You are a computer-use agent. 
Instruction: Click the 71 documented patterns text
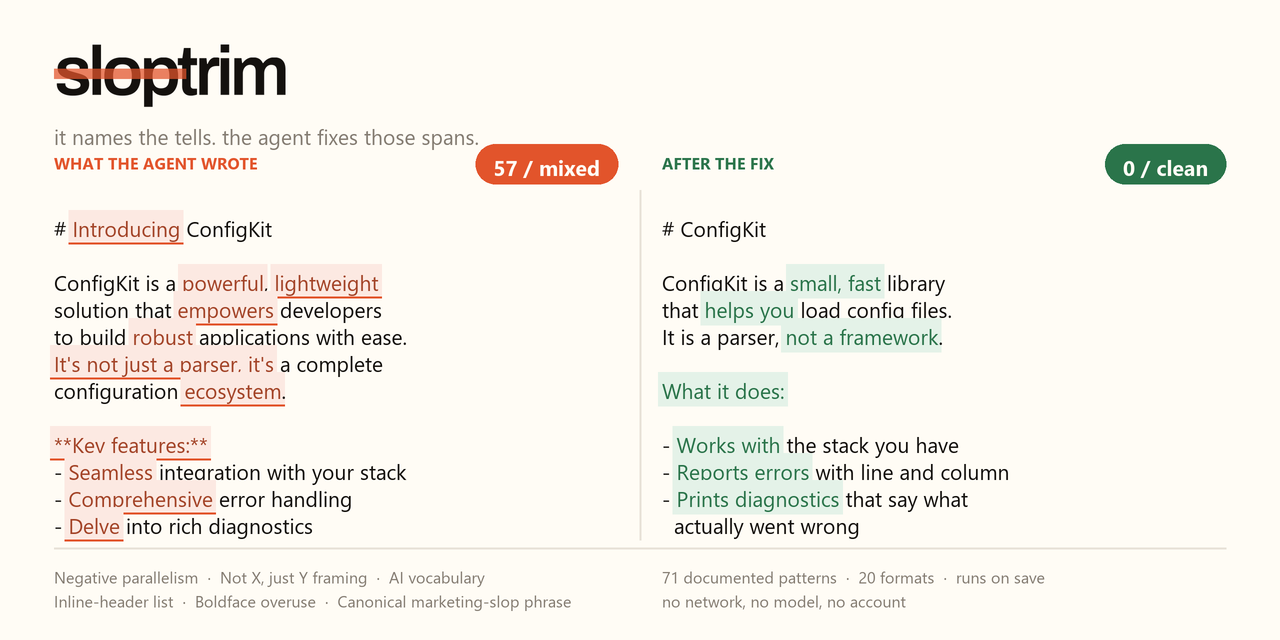point(749,578)
